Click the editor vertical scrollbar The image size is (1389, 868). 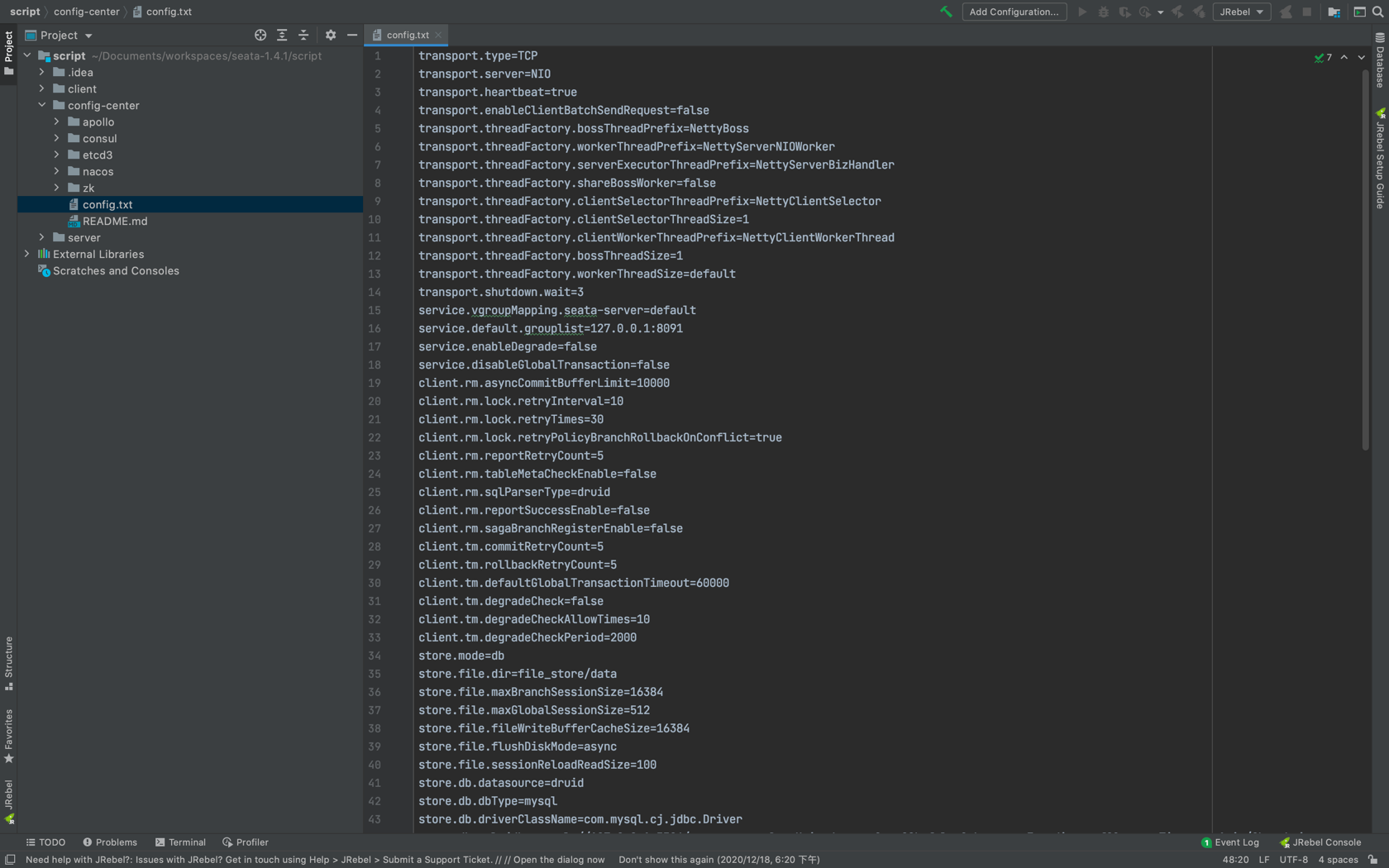[1365, 260]
